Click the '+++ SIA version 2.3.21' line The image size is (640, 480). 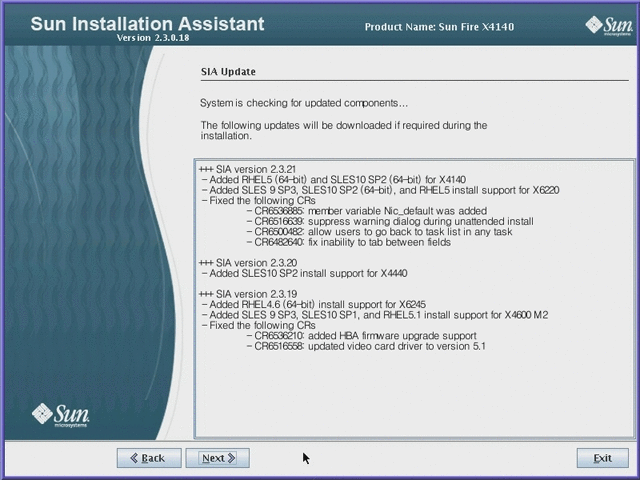pos(247,169)
